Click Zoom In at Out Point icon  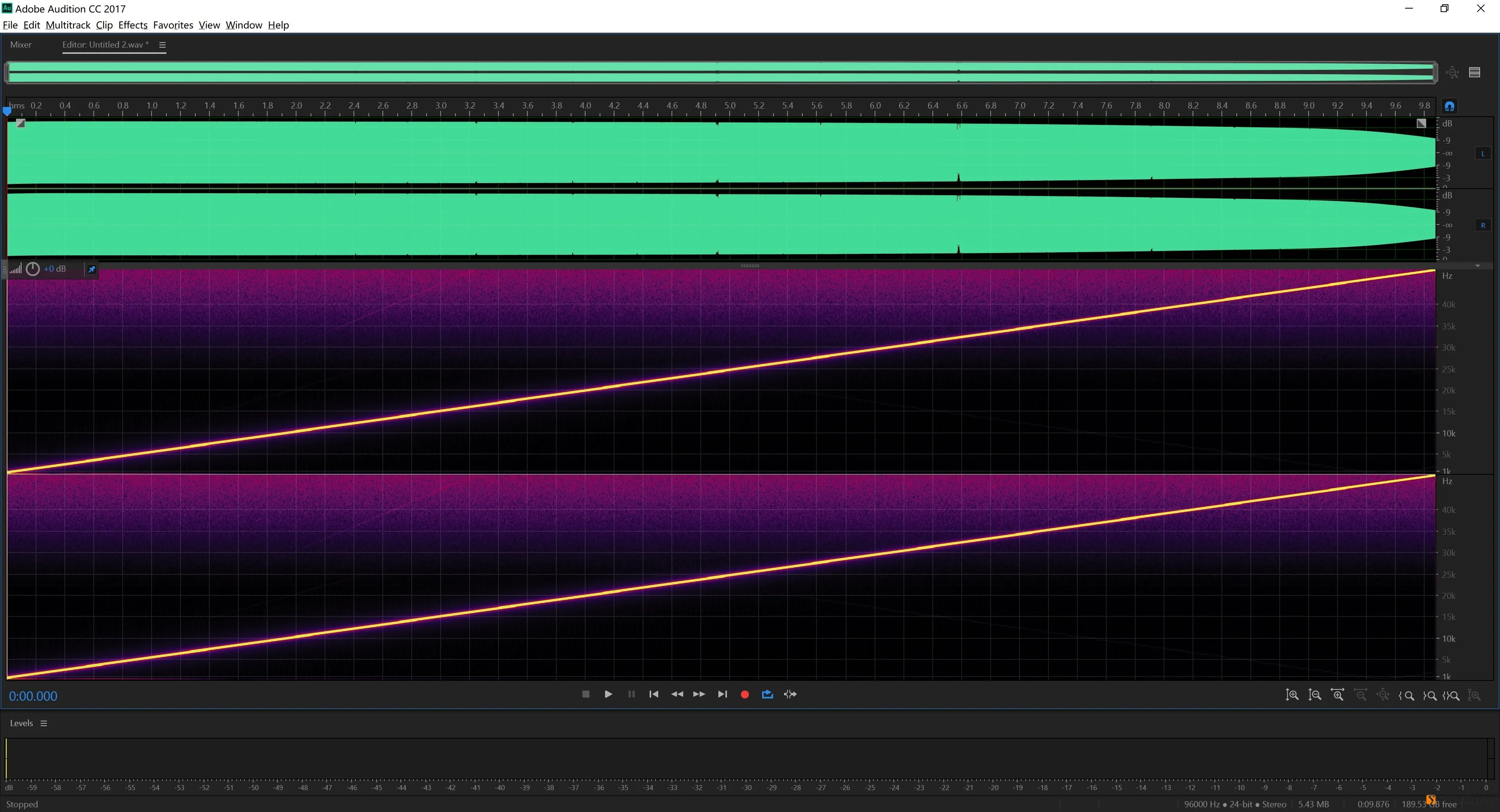coord(1429,696)
